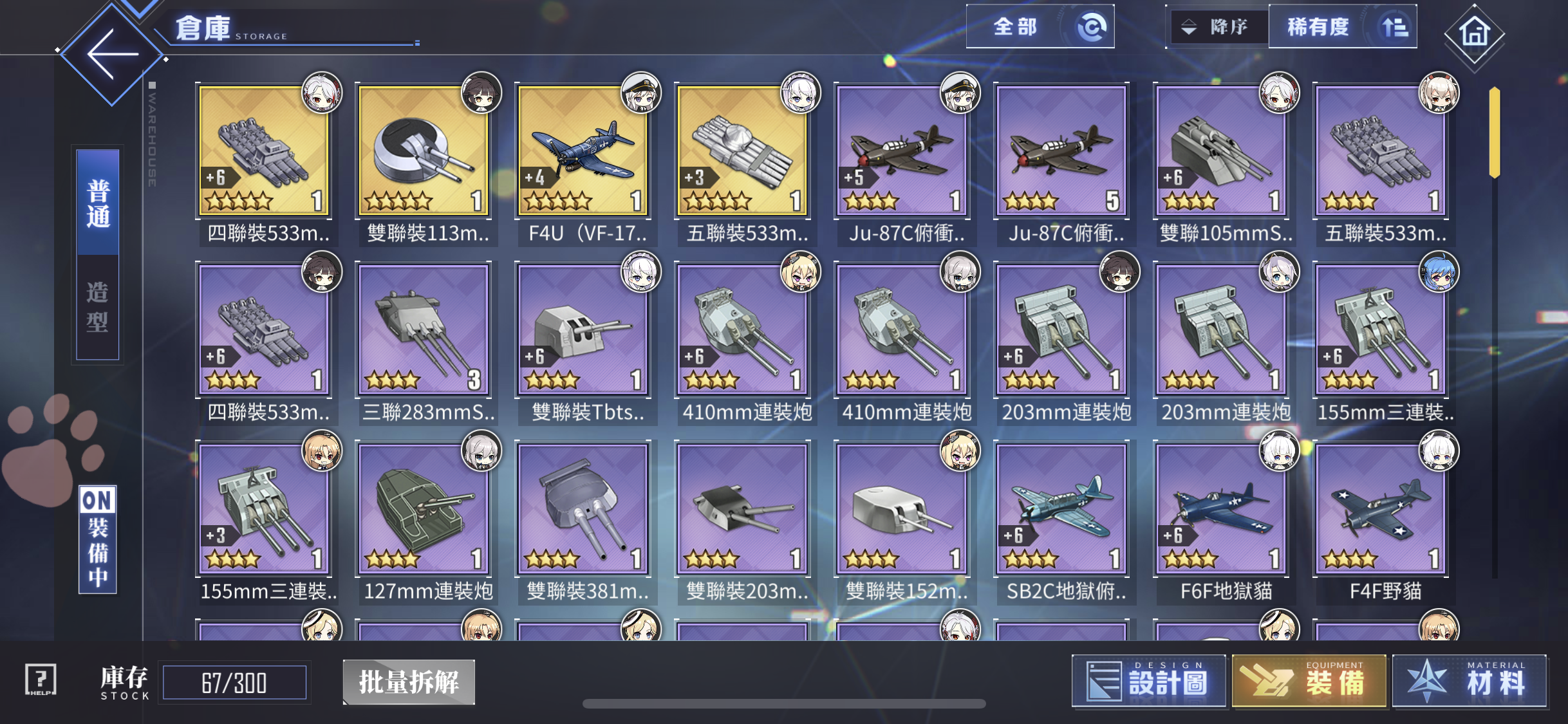Select the F4U (VF-17) fighter plane item
The height and width of the screenshot is (724, 1568).
pos(584,164)
